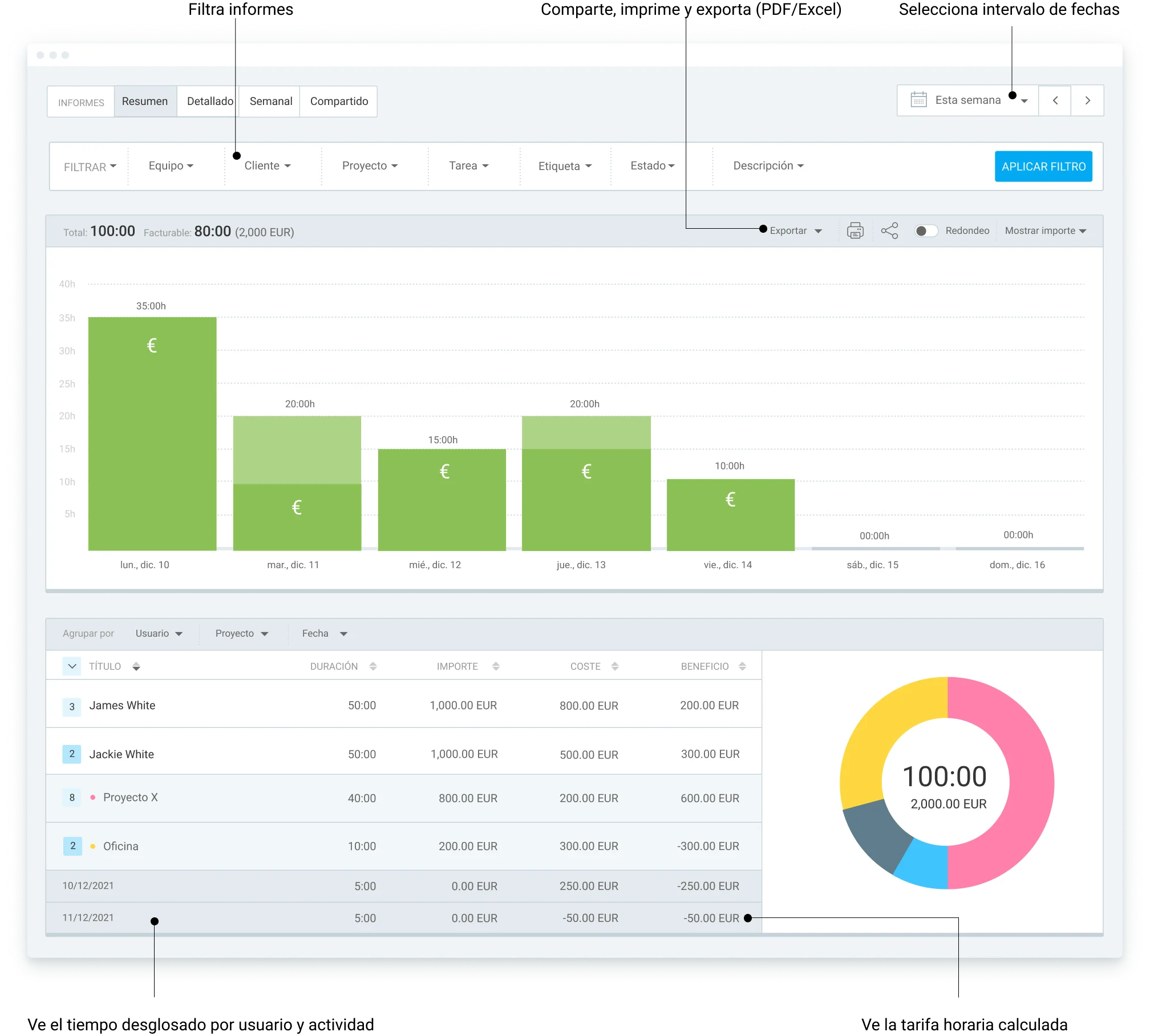Viewport: 1150px width, 1036px height.
Task: Open the Mostrar importe dropdown
Action: (x=1045, y=230)
